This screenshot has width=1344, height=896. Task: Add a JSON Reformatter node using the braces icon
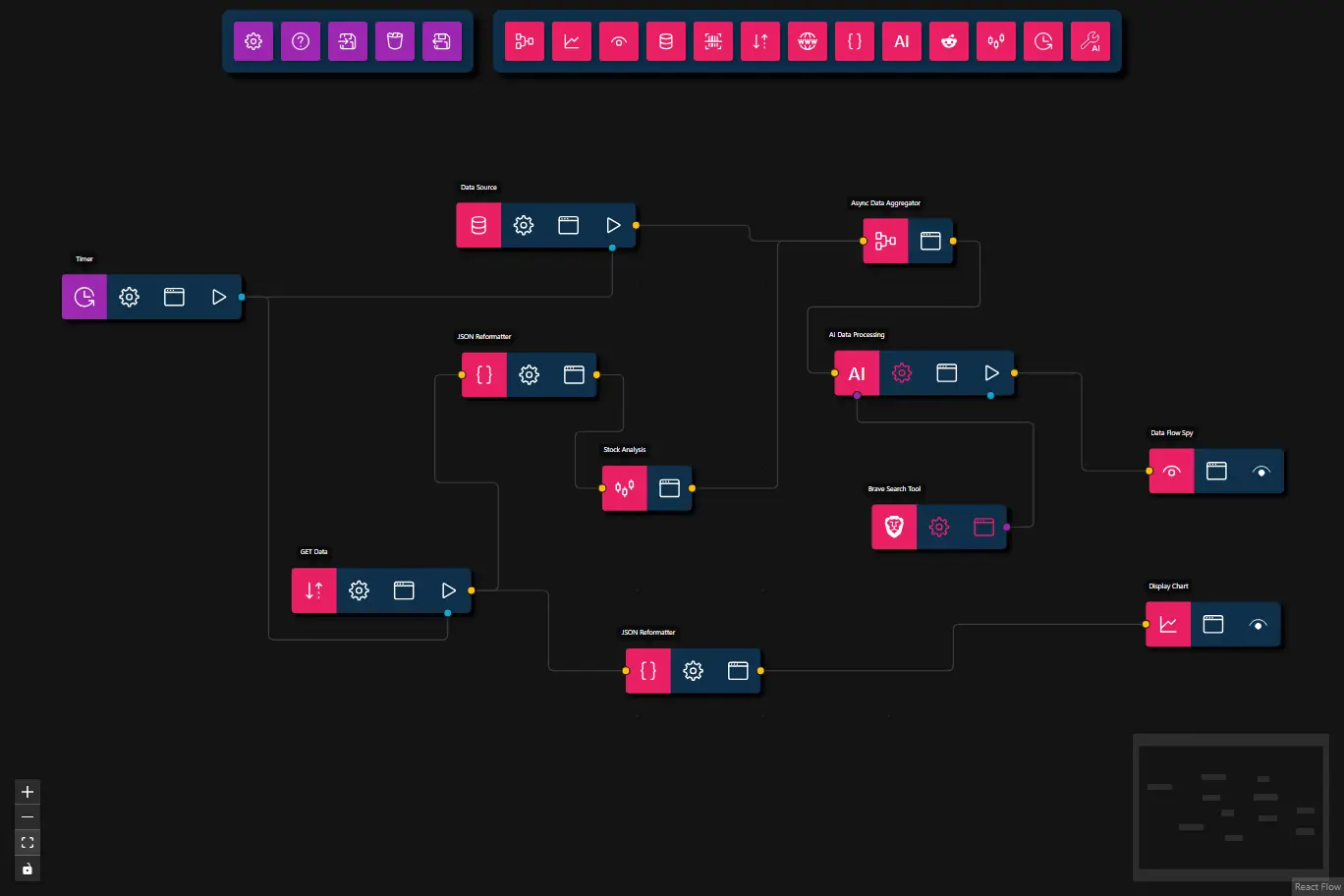pos(854,41)
